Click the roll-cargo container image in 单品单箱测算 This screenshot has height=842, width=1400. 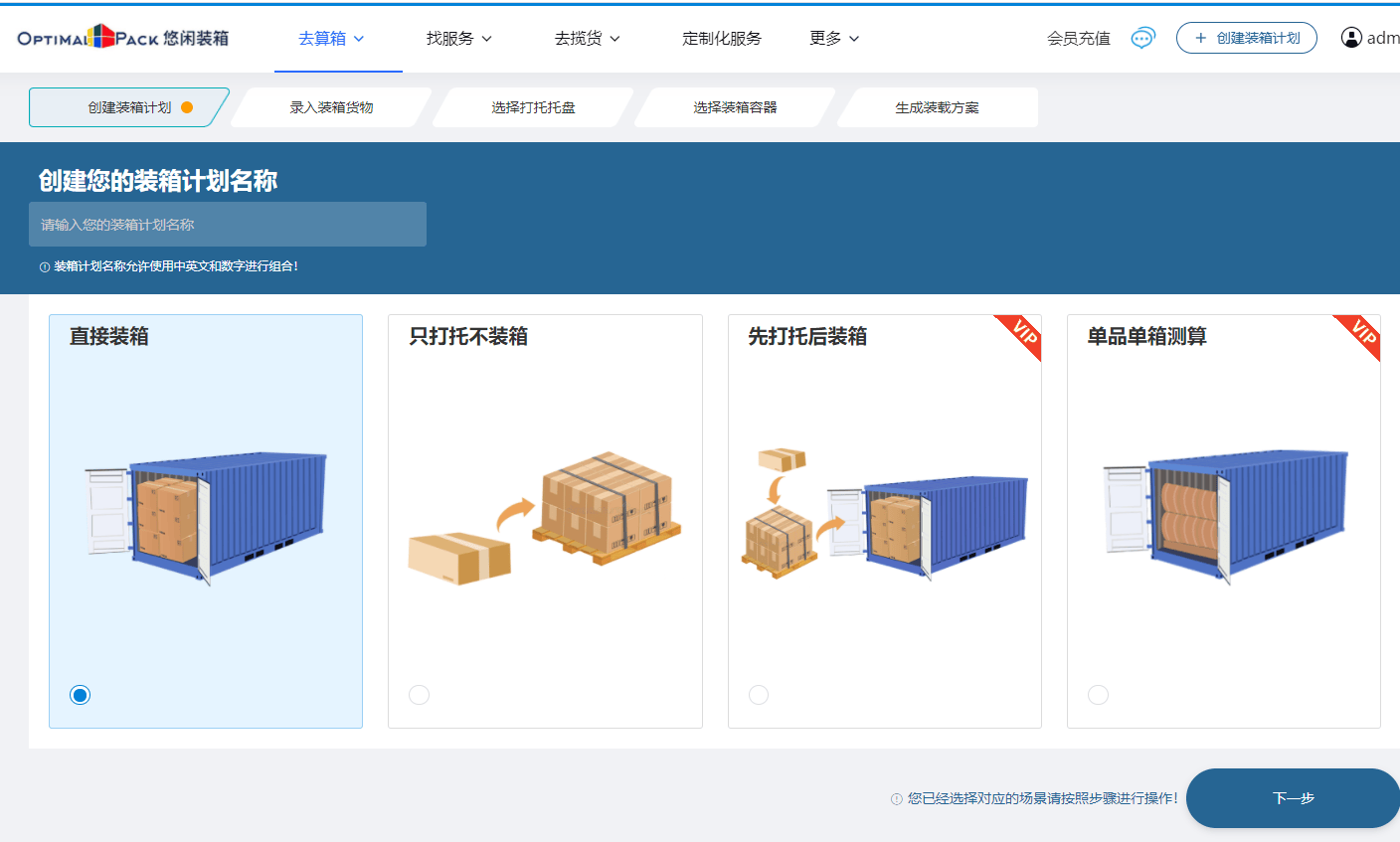[1224, 514]
